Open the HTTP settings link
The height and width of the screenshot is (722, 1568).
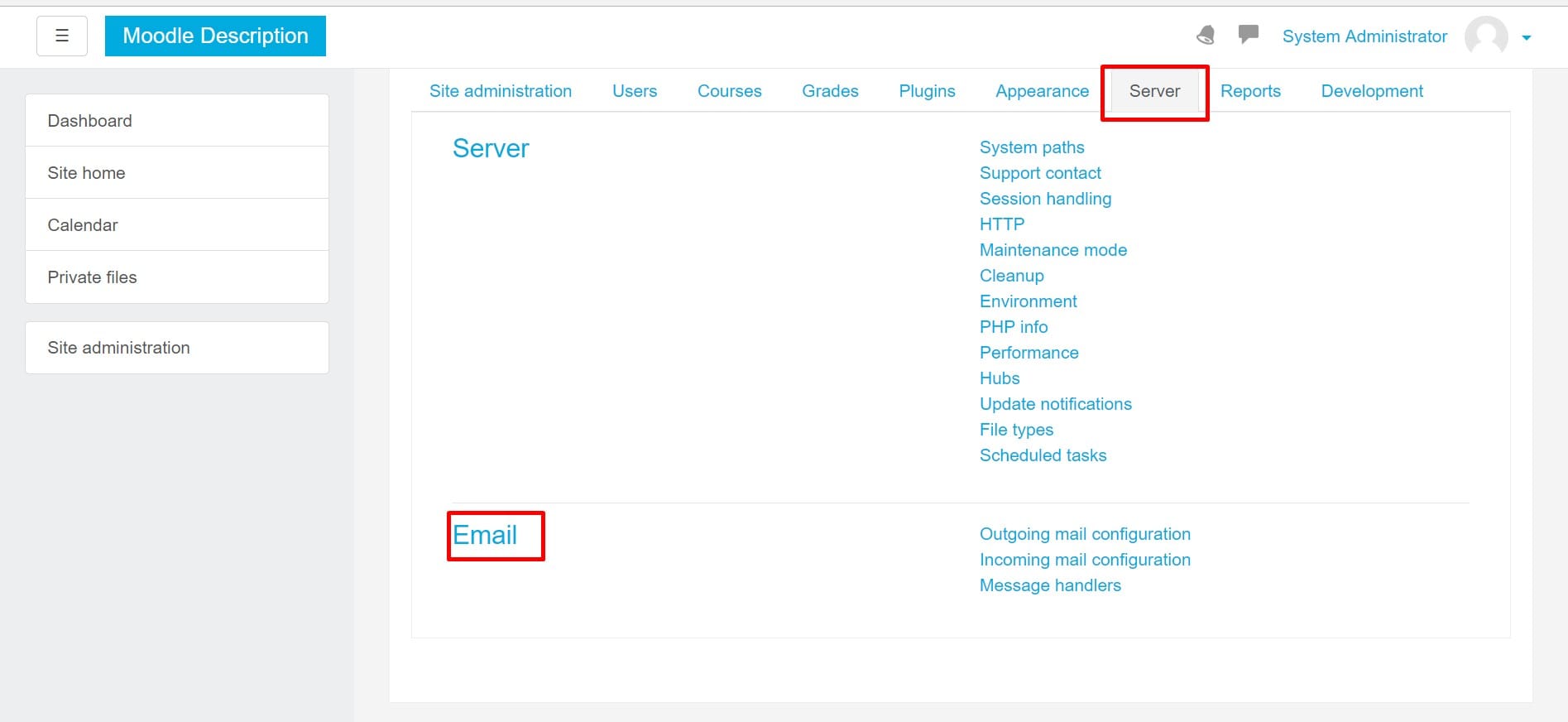1002,224
